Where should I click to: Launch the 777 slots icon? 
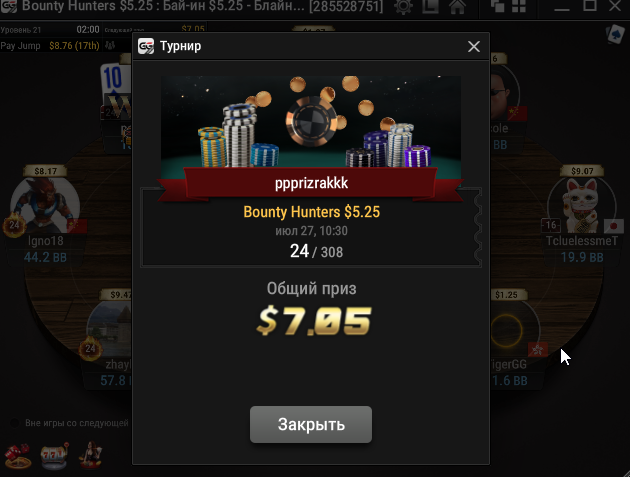[54, 456]
